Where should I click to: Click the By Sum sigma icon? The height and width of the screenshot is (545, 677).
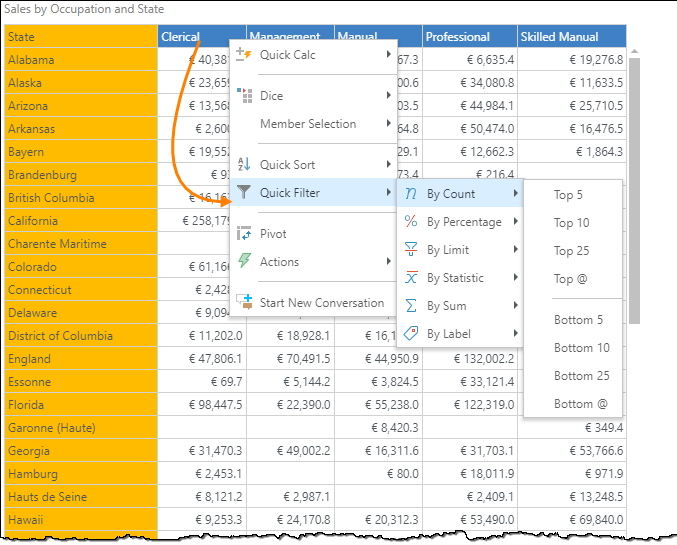click(411, 305)
